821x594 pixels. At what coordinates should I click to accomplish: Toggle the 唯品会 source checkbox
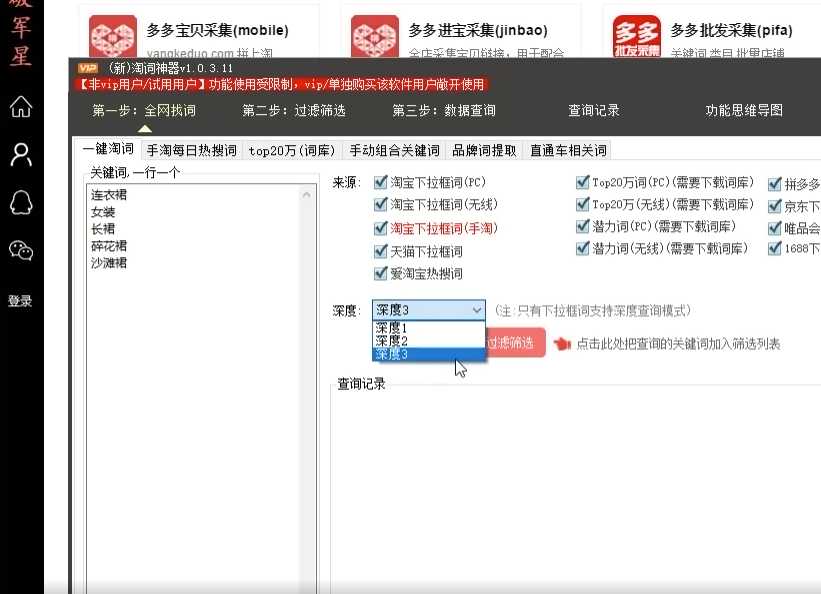pyautogui.click(x=774, y=228)
